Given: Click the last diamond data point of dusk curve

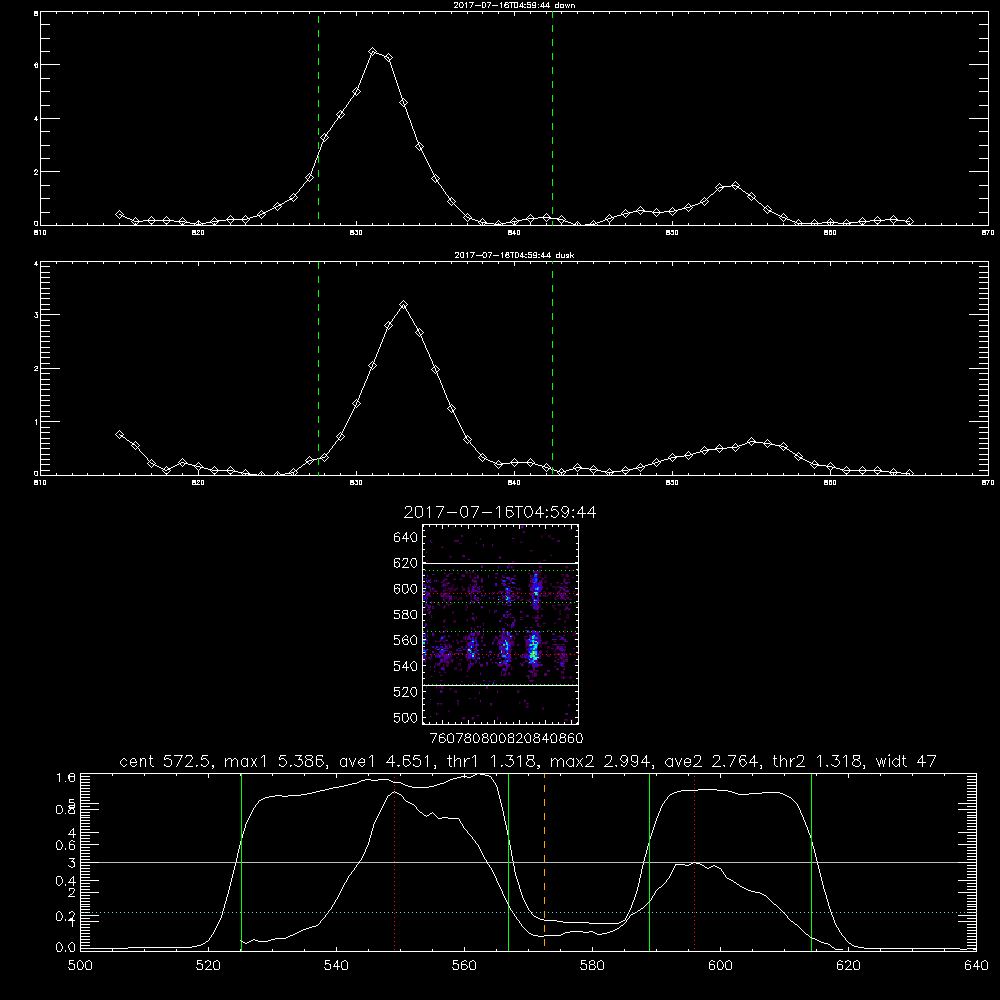Looking at the screenshot, I should click(x=909, y=473).
